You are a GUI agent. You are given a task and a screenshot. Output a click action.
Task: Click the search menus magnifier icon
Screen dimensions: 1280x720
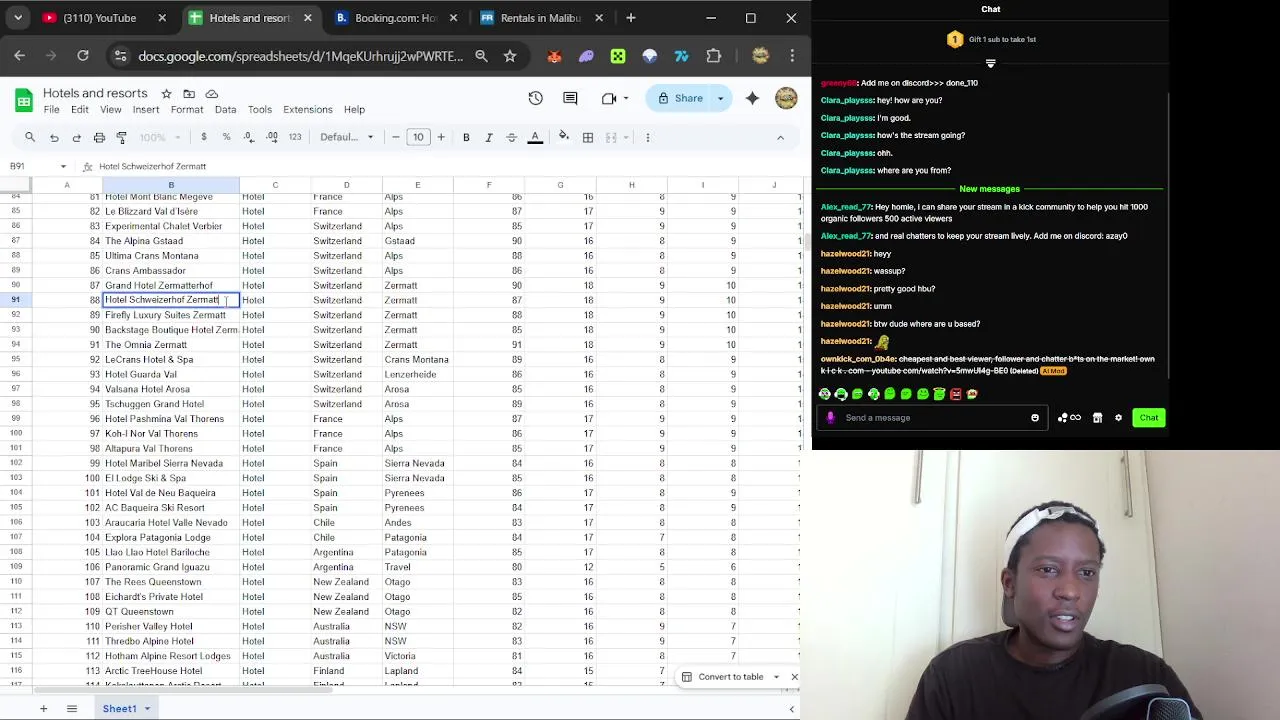click(x=30, y=137)
